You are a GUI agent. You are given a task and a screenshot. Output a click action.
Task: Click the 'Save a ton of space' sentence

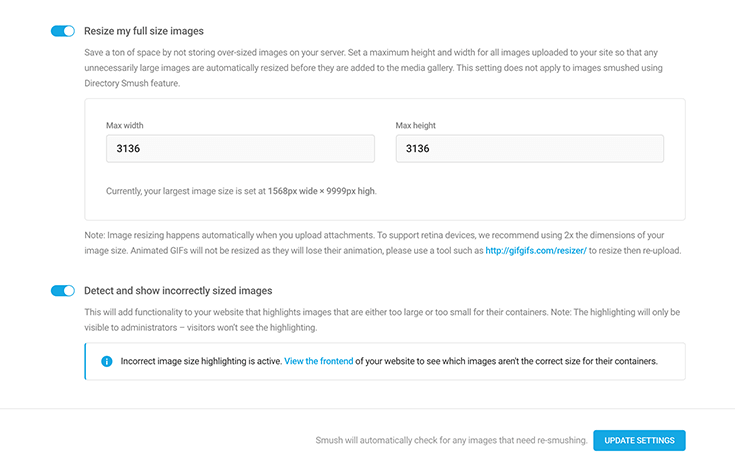pyautogui.click(x=215, y=52)
